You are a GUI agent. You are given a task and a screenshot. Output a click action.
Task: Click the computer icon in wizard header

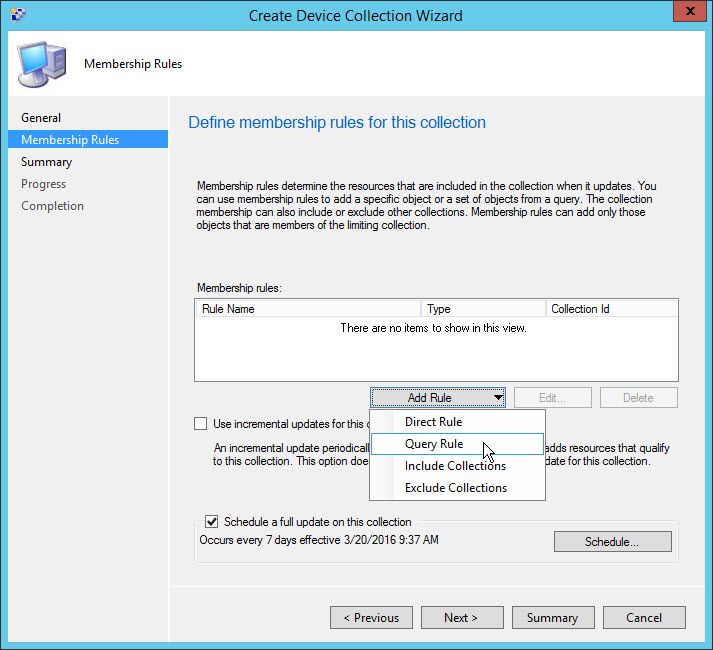click(42, 64)
